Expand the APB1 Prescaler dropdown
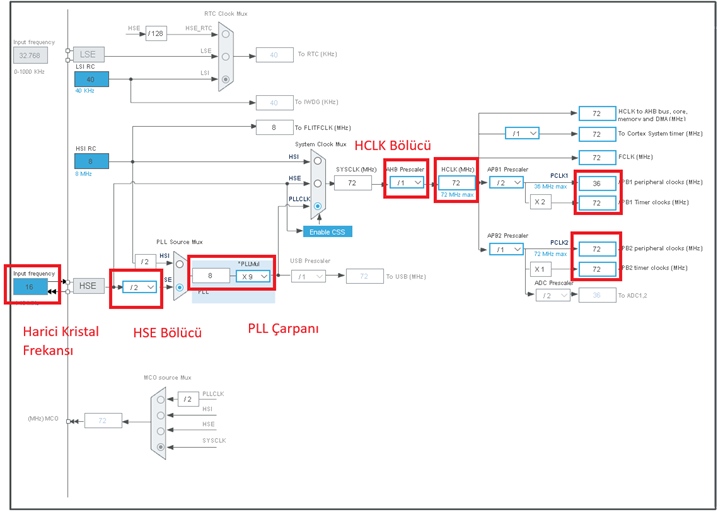This screenshot has height=512, width=718. (x=504, y=183)
